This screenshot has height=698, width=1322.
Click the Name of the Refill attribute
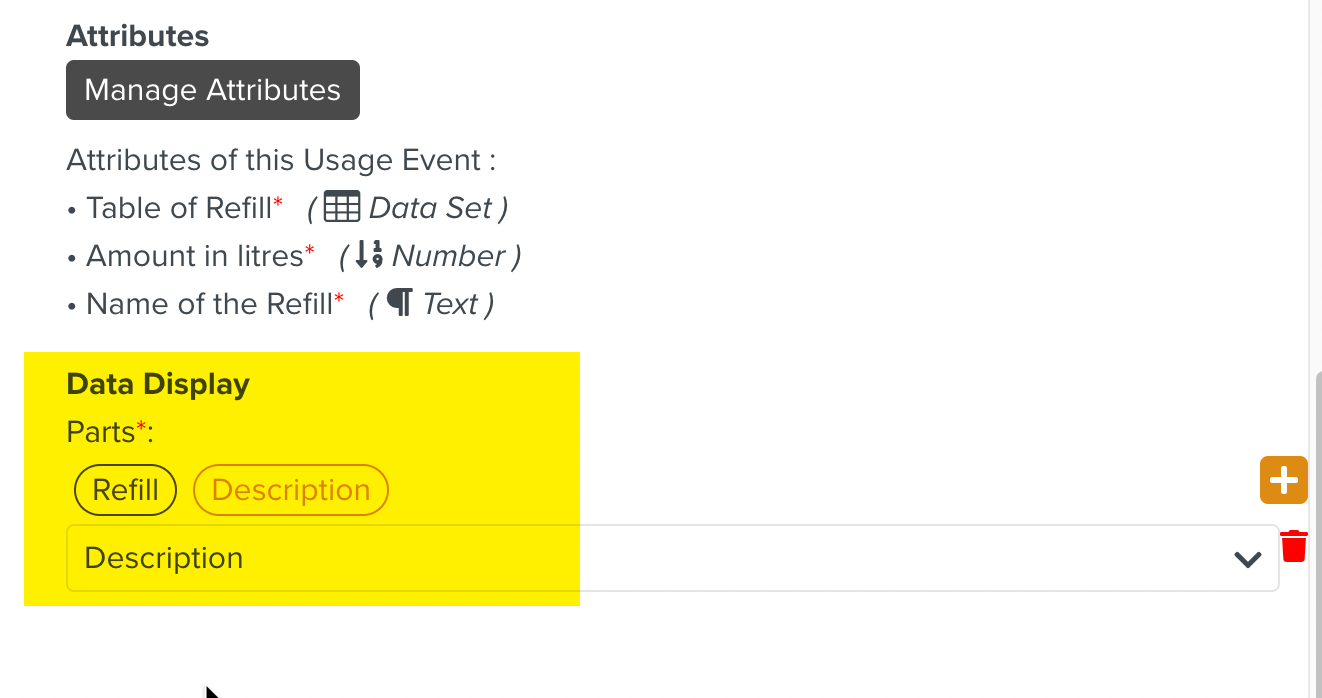[x=208, y=304]
